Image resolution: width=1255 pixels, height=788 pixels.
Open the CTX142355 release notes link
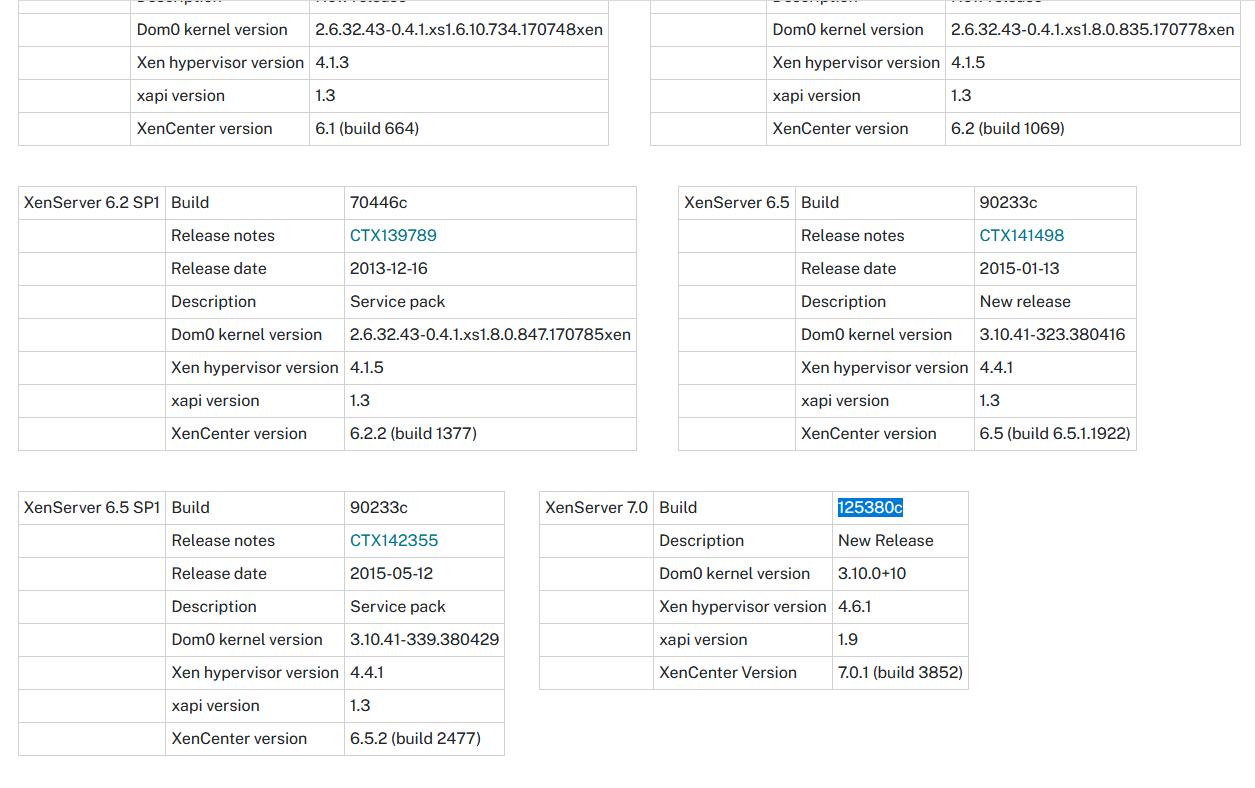tap(394, 541)
